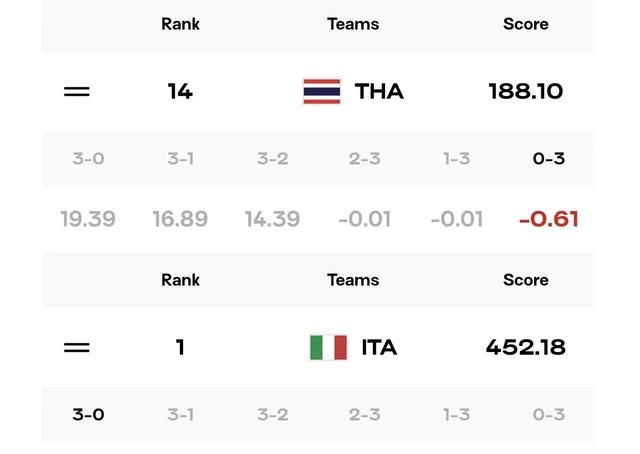This screenshot has width=640, height=454.
Task: Click the THA team name
Action: 379,91
